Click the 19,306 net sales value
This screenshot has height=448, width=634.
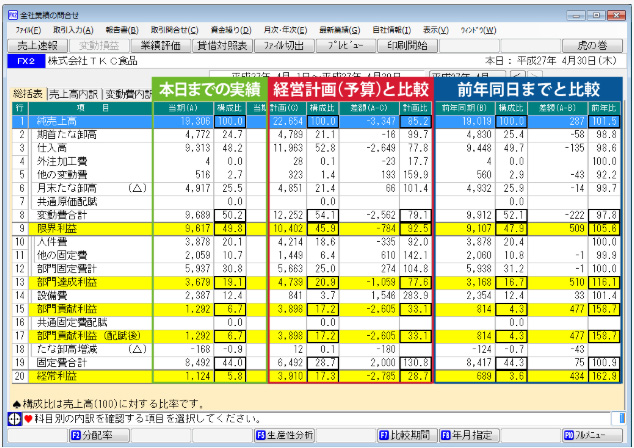pyautogui.click(x=195, y=121)
